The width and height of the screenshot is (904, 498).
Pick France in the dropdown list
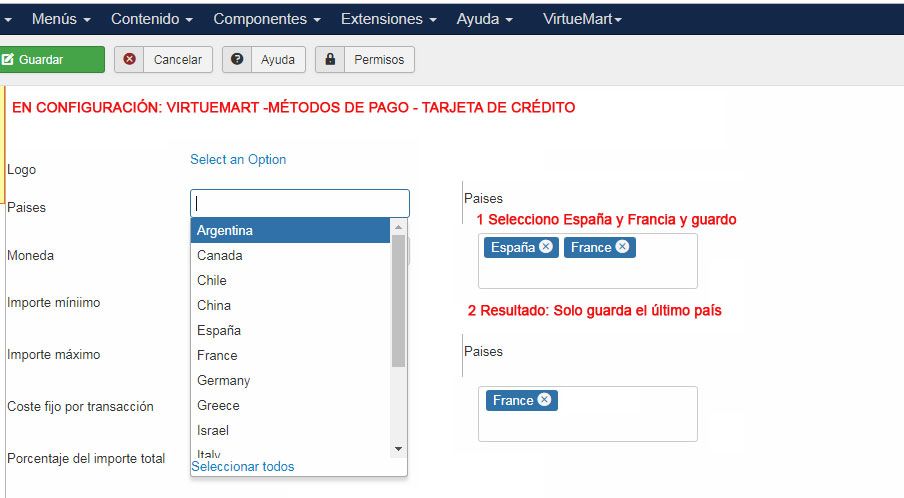[291, 355]
